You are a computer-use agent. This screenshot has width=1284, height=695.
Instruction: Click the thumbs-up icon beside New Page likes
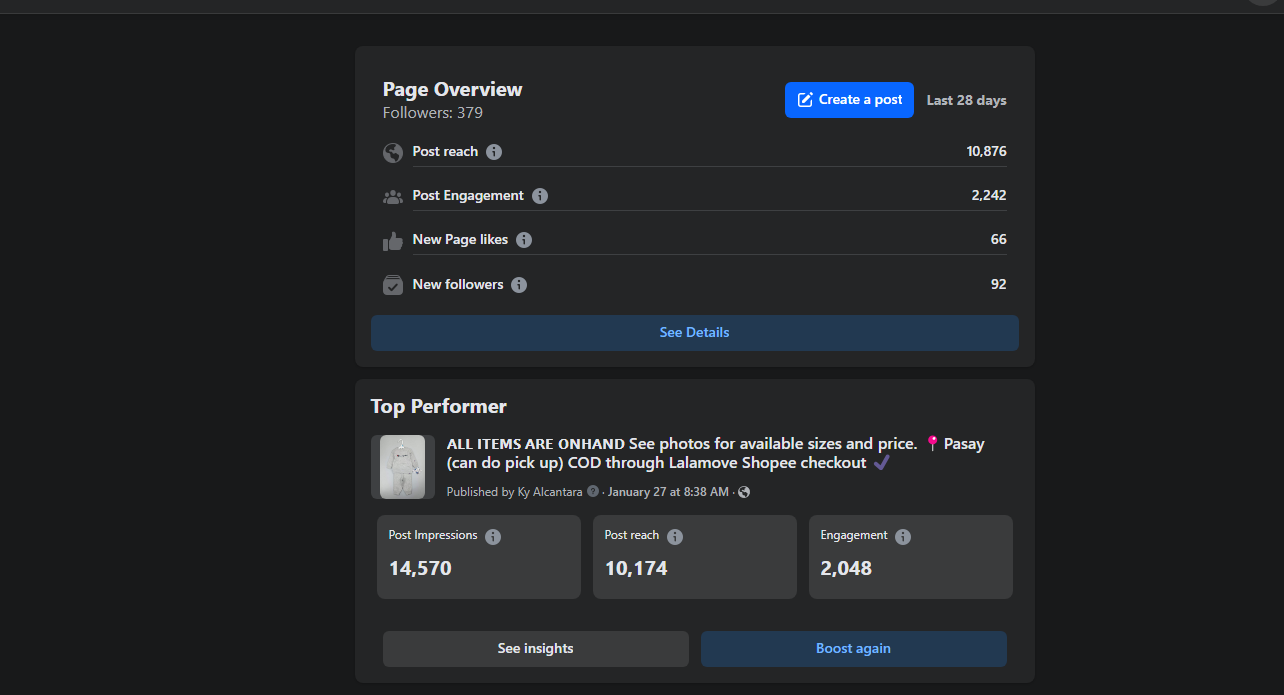coord(393,241)
